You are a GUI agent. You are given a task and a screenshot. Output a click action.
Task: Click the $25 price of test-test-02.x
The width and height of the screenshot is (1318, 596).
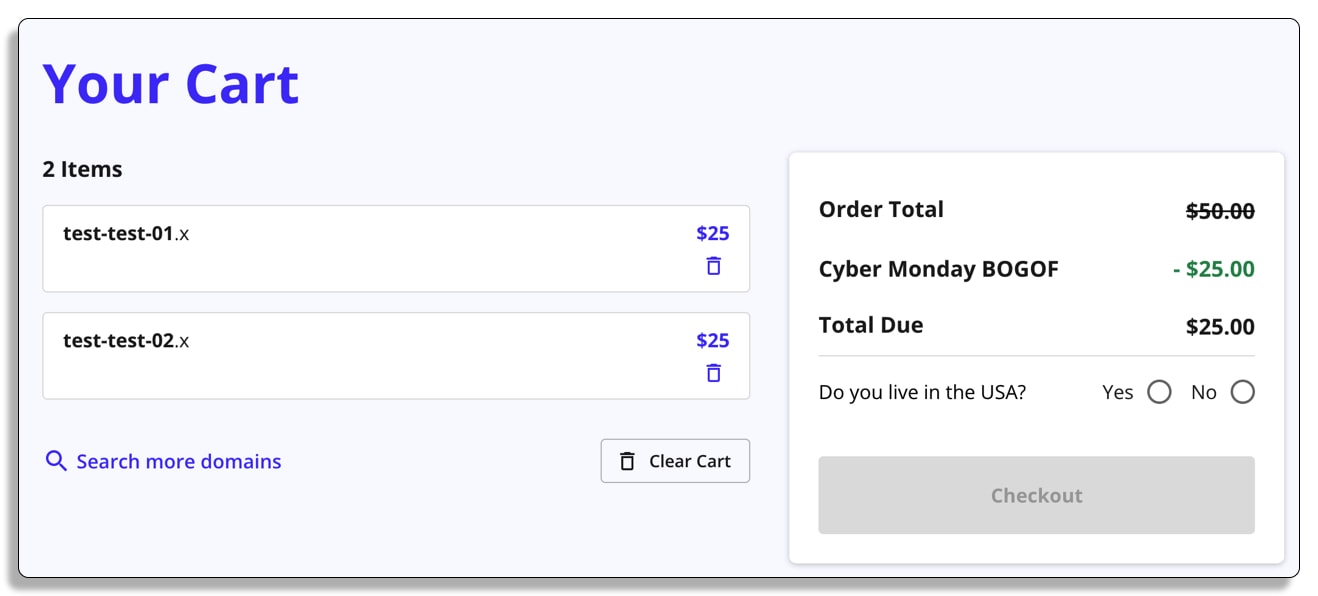[713, 341]
